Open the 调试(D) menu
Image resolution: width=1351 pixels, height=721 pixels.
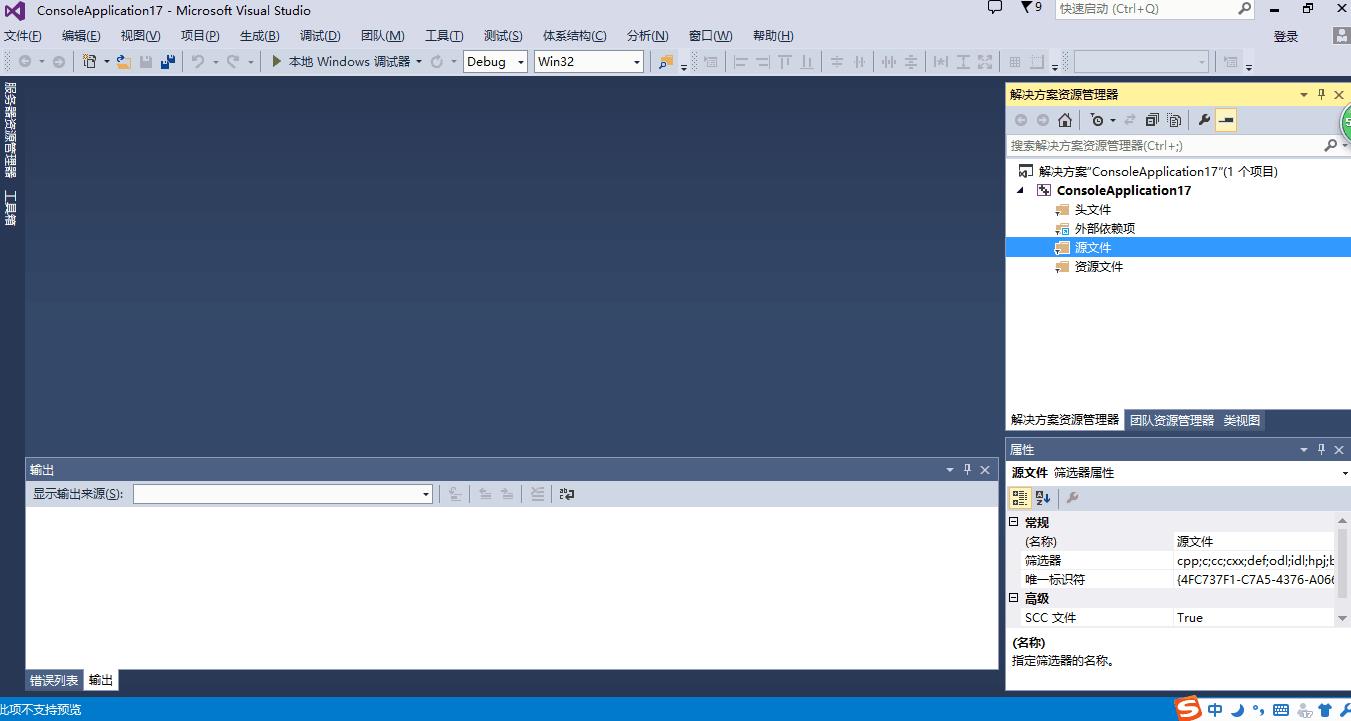pos(320,36)
